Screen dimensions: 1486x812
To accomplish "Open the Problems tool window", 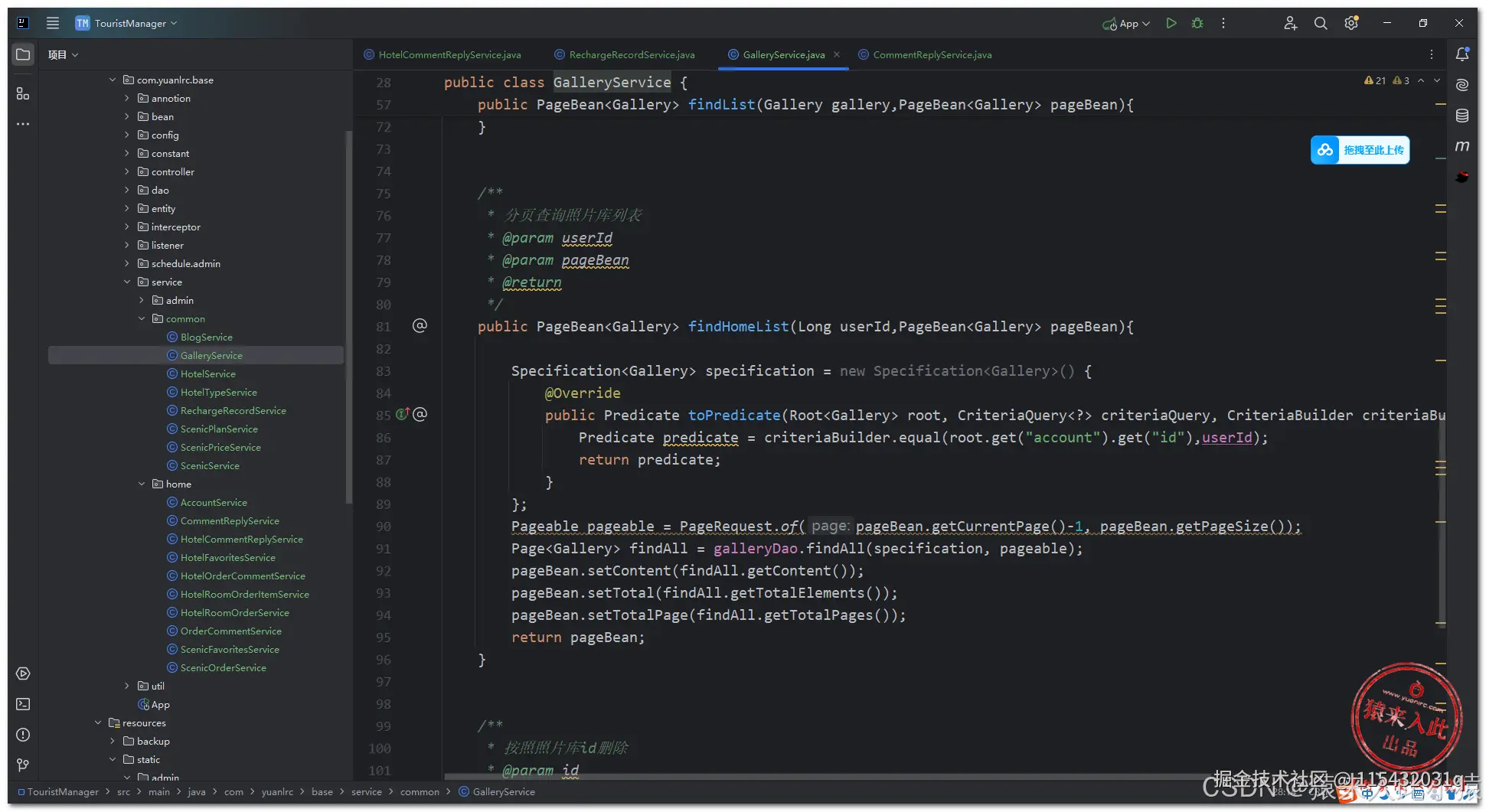I will (x=23, y=735).
